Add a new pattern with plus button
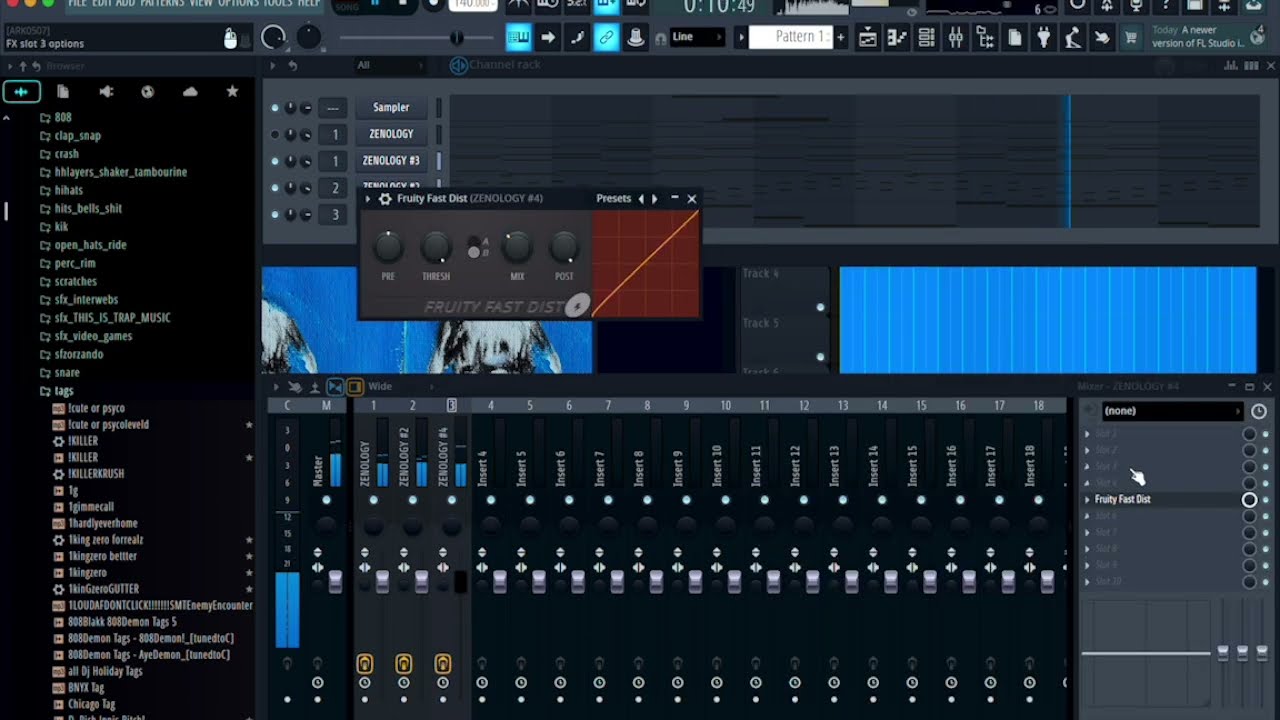 click(840, 38)
